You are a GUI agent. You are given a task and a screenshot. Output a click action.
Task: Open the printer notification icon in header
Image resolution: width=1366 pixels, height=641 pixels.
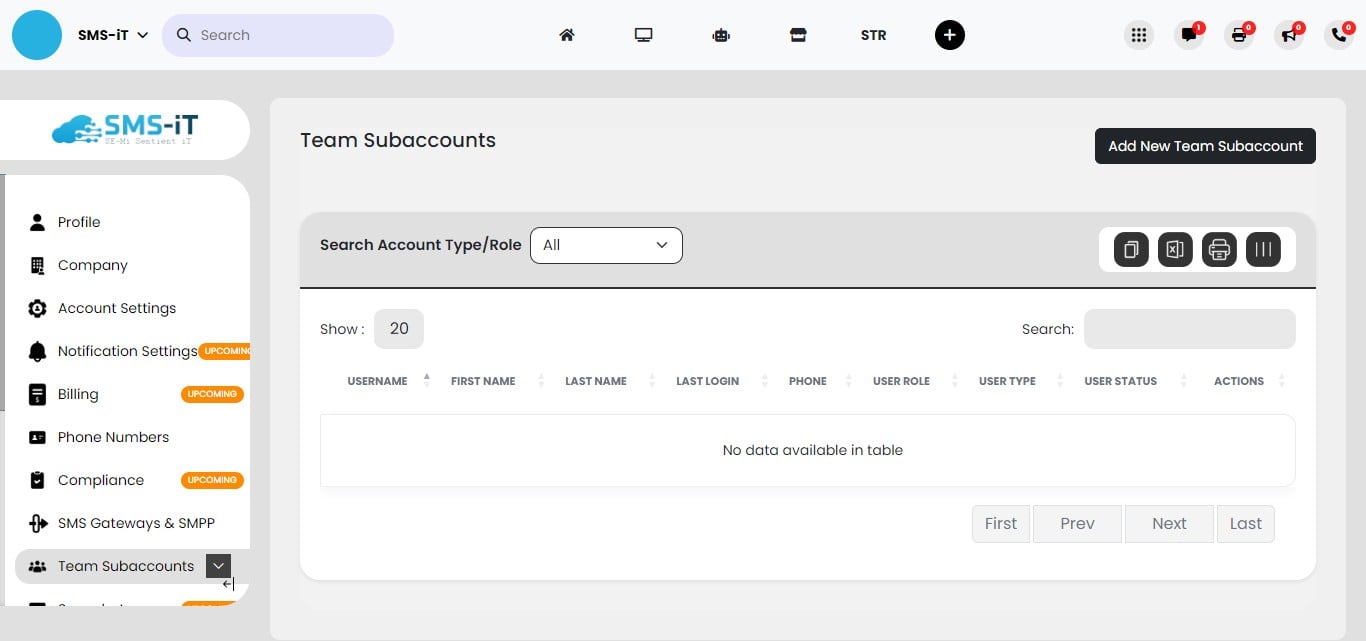1239,35
